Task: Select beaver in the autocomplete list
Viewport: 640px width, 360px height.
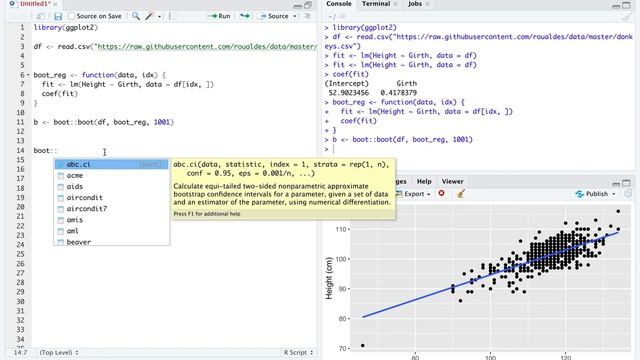Action: (x=112, y=241)
